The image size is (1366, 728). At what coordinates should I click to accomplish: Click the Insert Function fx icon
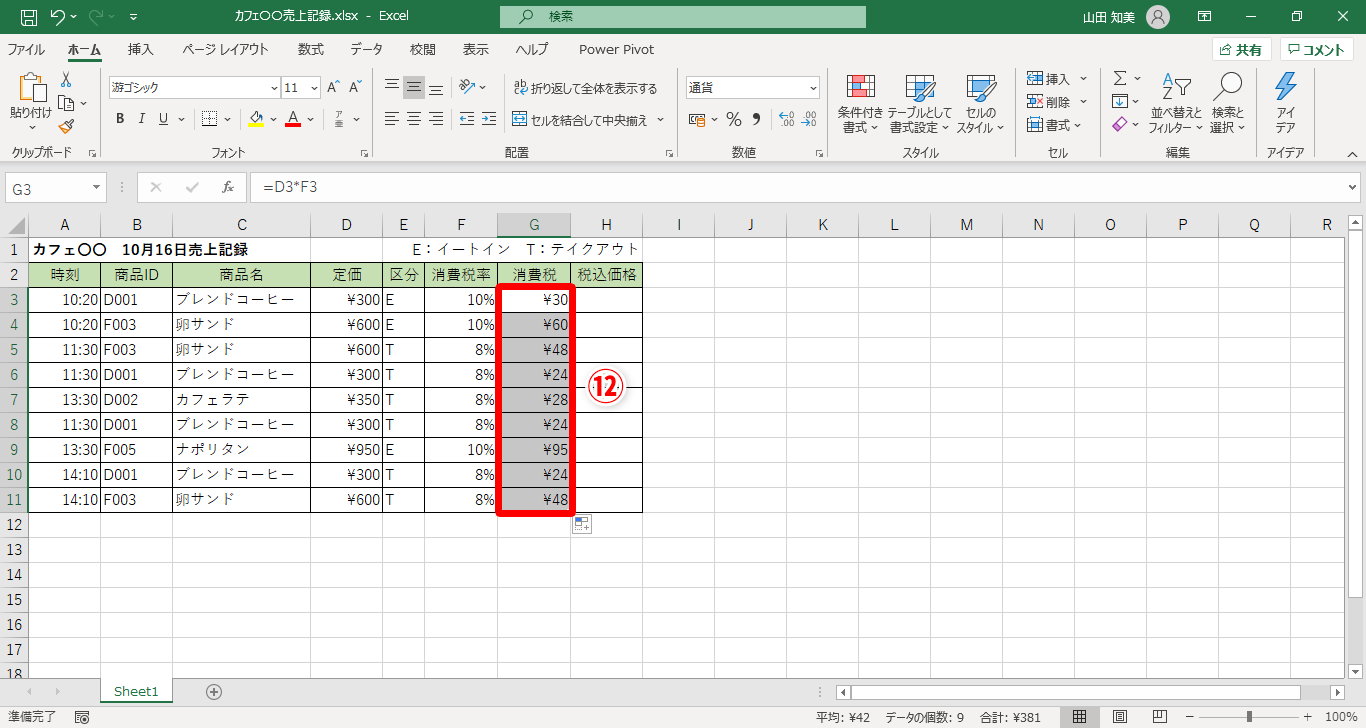tap(228, 187)
